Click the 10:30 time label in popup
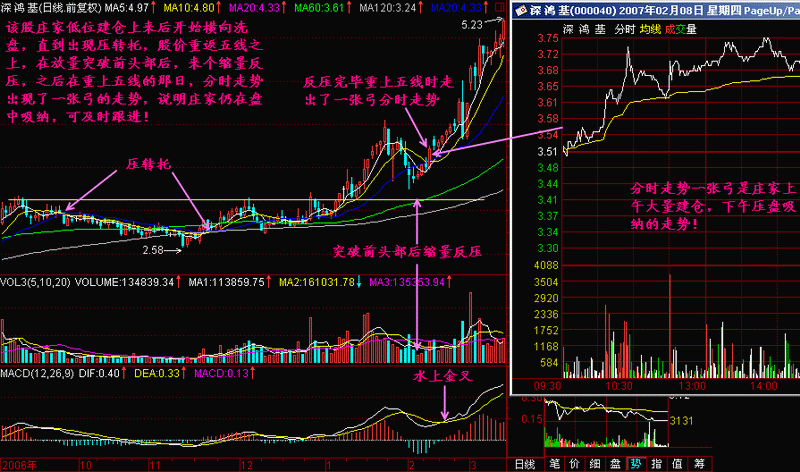 point(619,386)
